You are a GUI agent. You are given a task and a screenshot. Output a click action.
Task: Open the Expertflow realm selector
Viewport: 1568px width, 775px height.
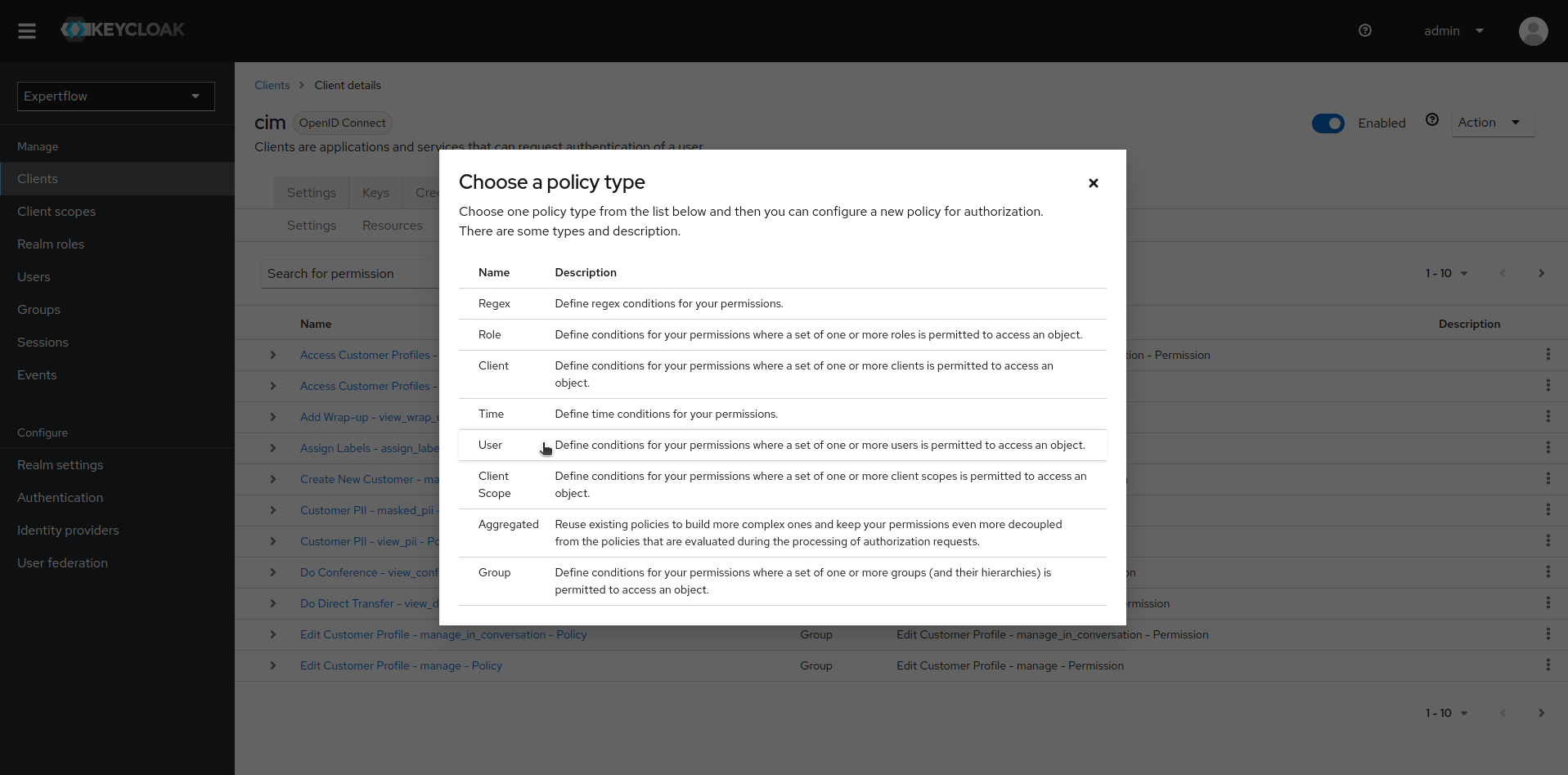(115, 96)
